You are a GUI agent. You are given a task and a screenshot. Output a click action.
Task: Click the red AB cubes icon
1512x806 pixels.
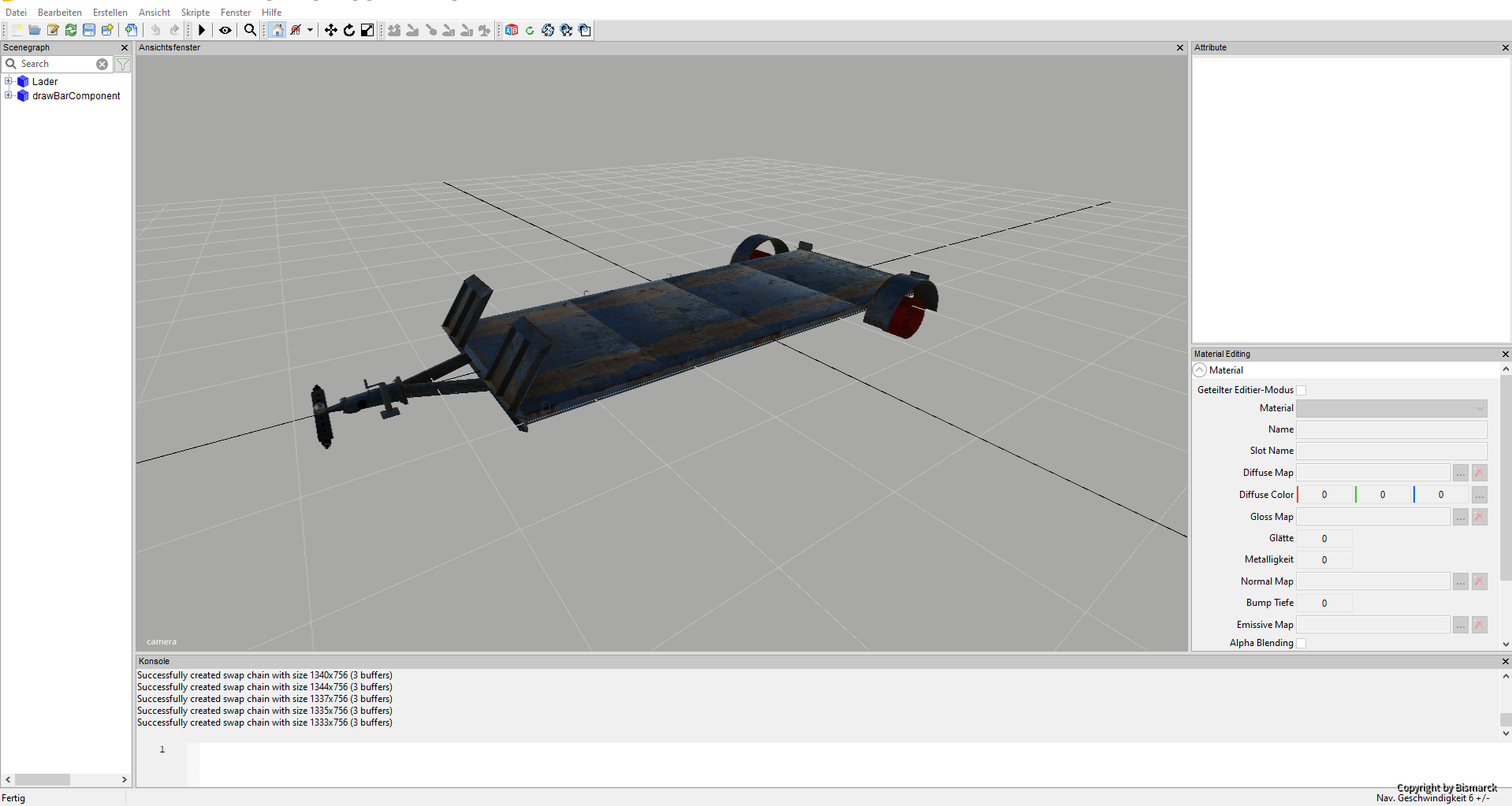pyautogui.click(x=512, y=30)
